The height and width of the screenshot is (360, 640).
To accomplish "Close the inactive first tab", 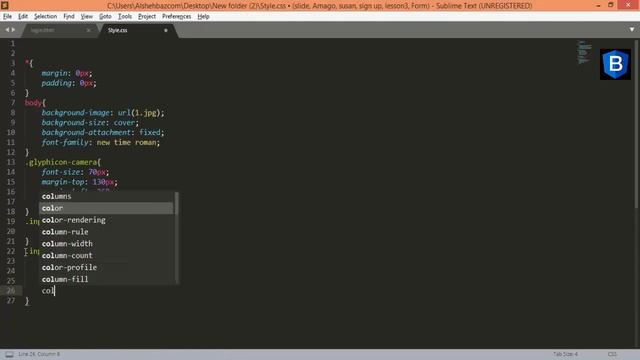I will click(89, 30).
